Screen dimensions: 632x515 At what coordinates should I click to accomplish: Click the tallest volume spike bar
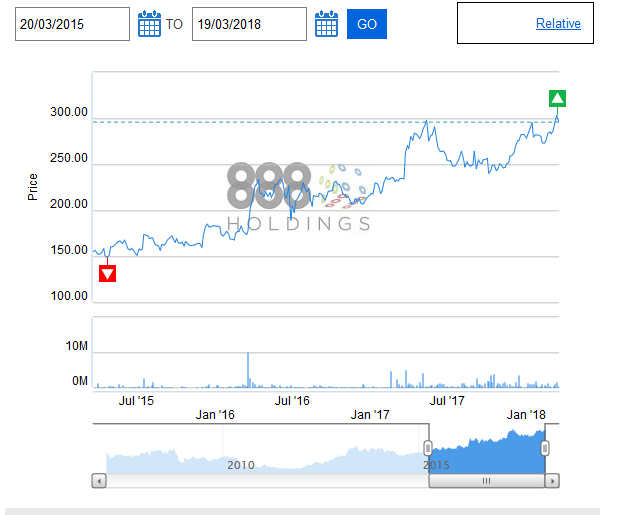click(247, 370)
